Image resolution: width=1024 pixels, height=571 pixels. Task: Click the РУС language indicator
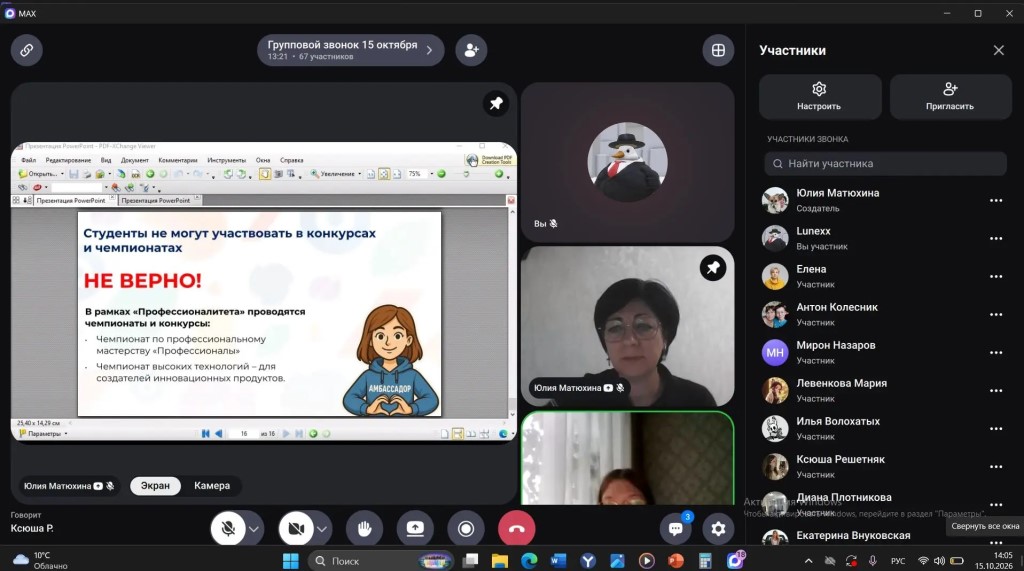(x=898, y=561)
